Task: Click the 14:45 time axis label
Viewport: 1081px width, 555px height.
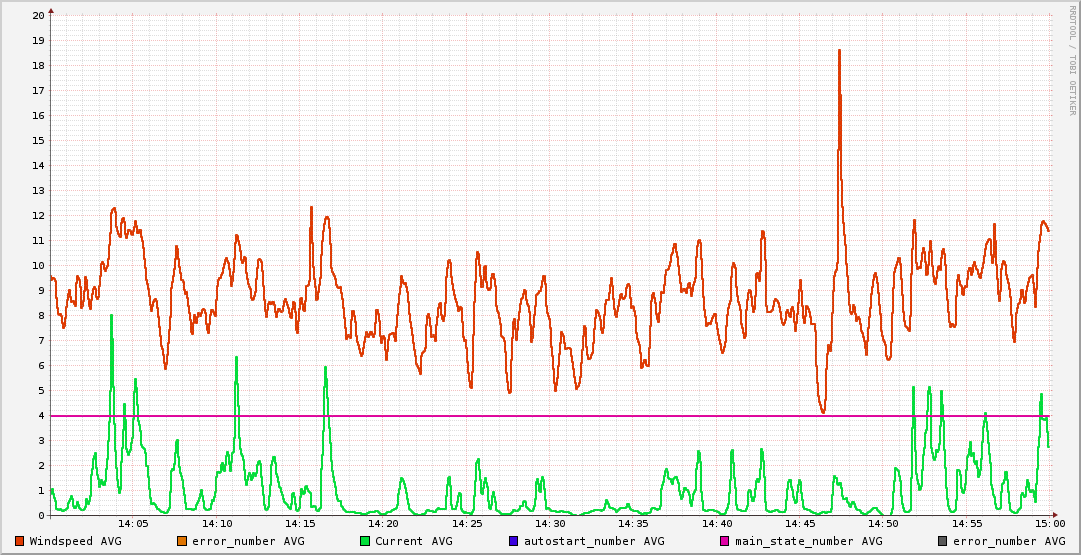Action: click(800, 523)
